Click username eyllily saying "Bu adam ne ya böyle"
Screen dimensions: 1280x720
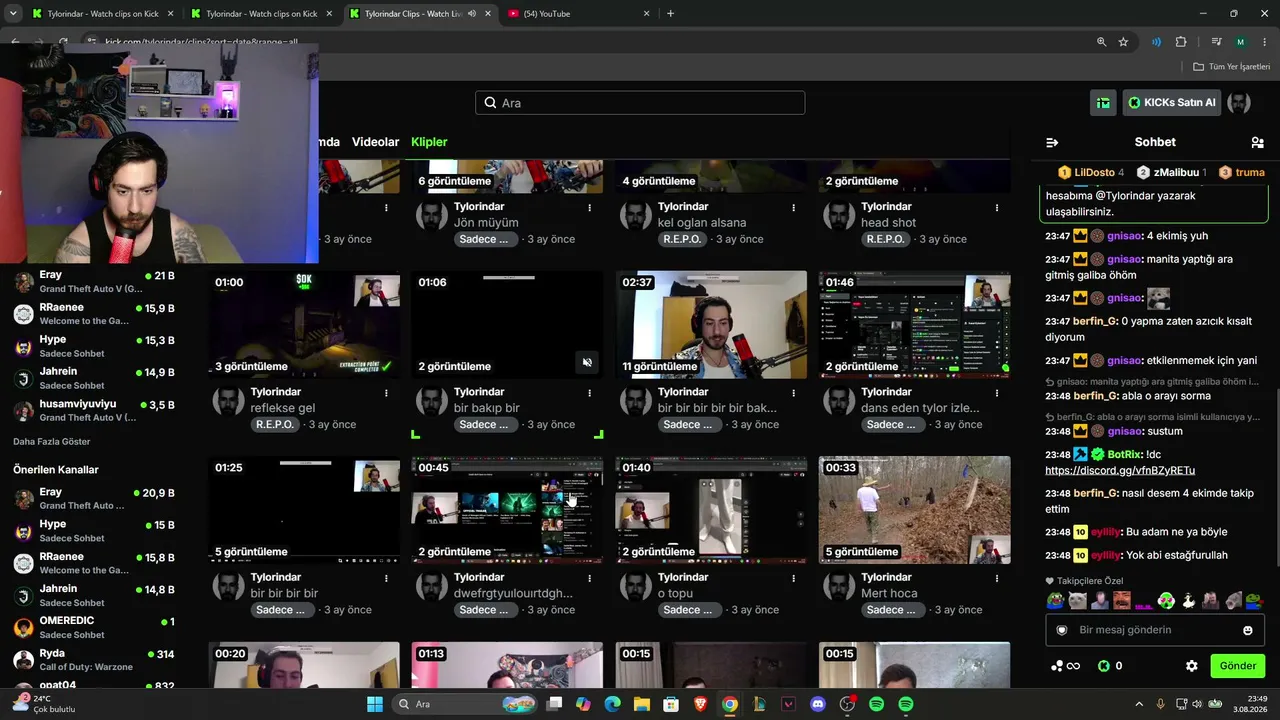[x=1106, y=532]
